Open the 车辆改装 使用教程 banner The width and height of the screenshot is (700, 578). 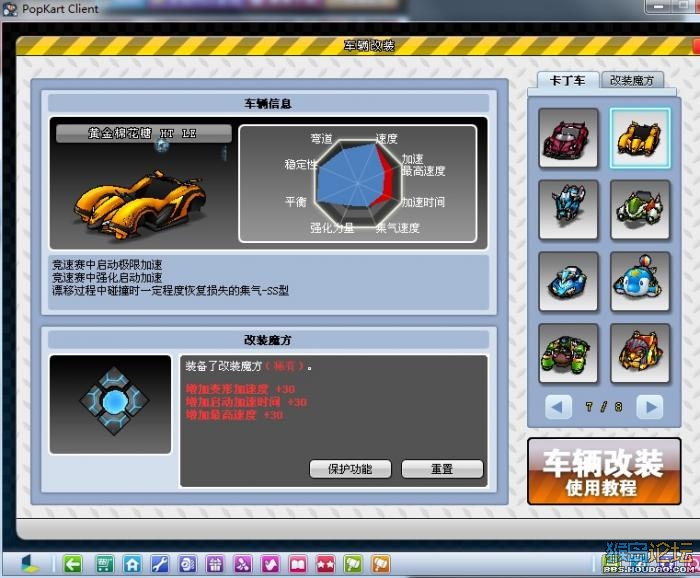pyautogui.click(x=604, y=471)
